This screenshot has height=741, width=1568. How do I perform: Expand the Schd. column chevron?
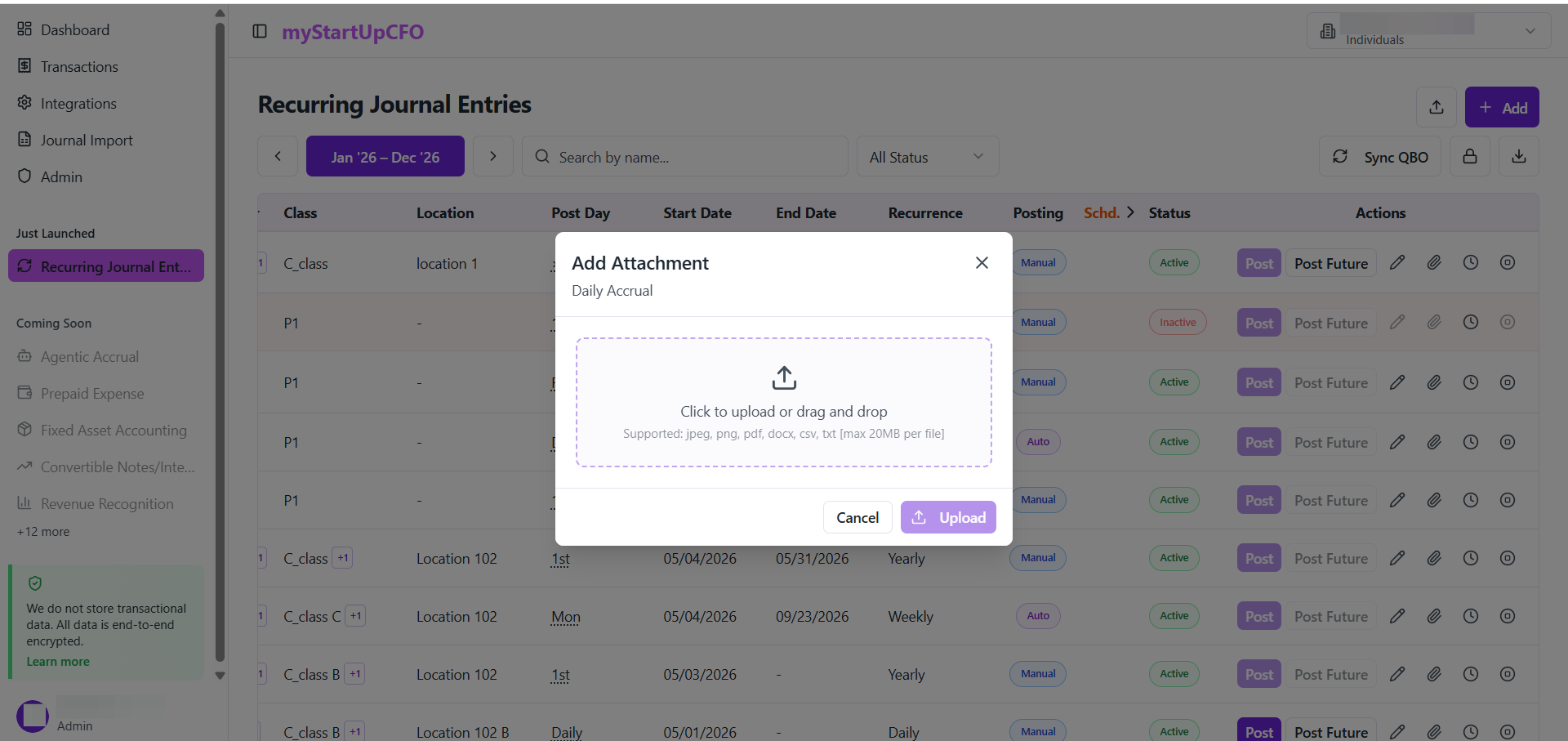[x=1130, y=212]
